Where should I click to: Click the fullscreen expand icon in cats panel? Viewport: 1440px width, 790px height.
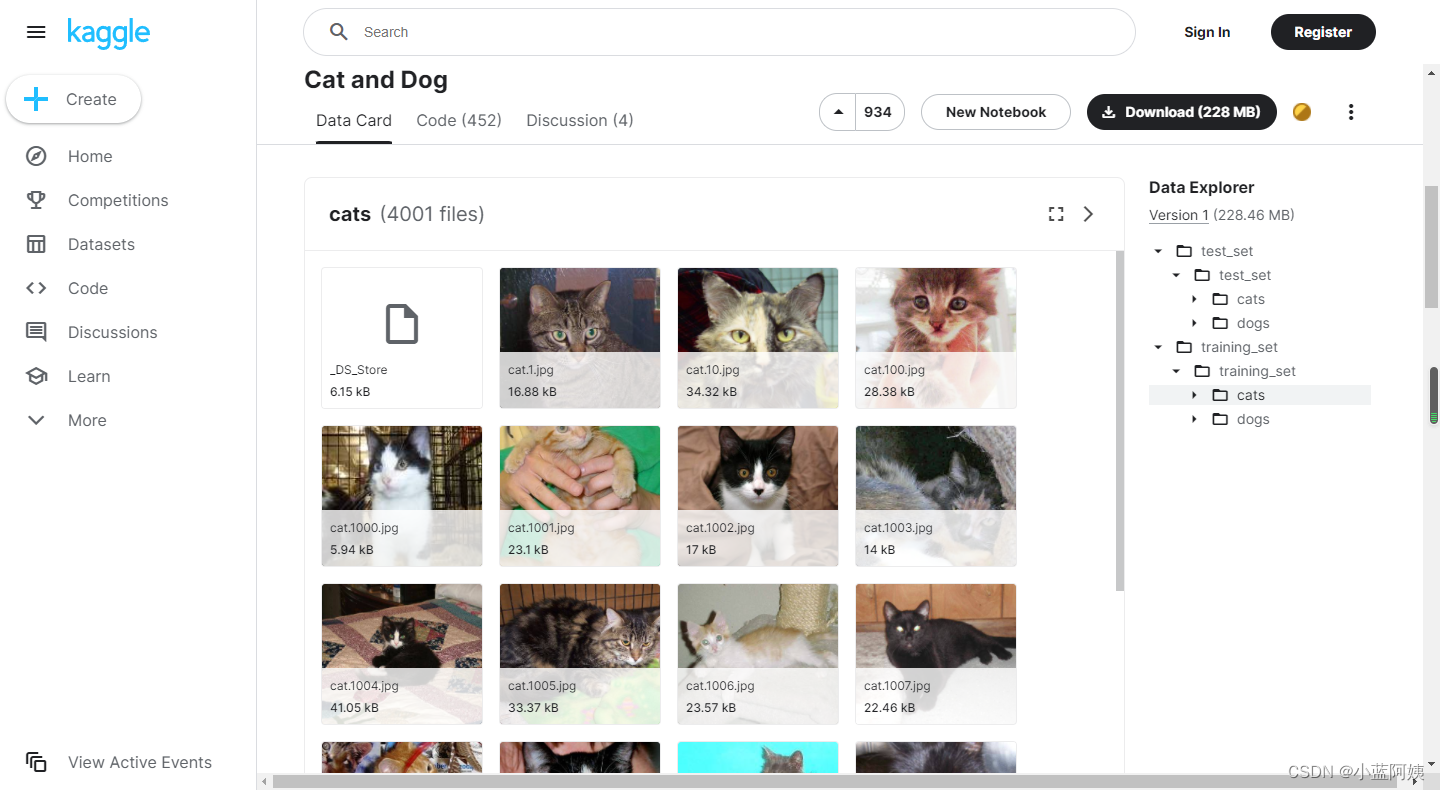point(1056,214)
